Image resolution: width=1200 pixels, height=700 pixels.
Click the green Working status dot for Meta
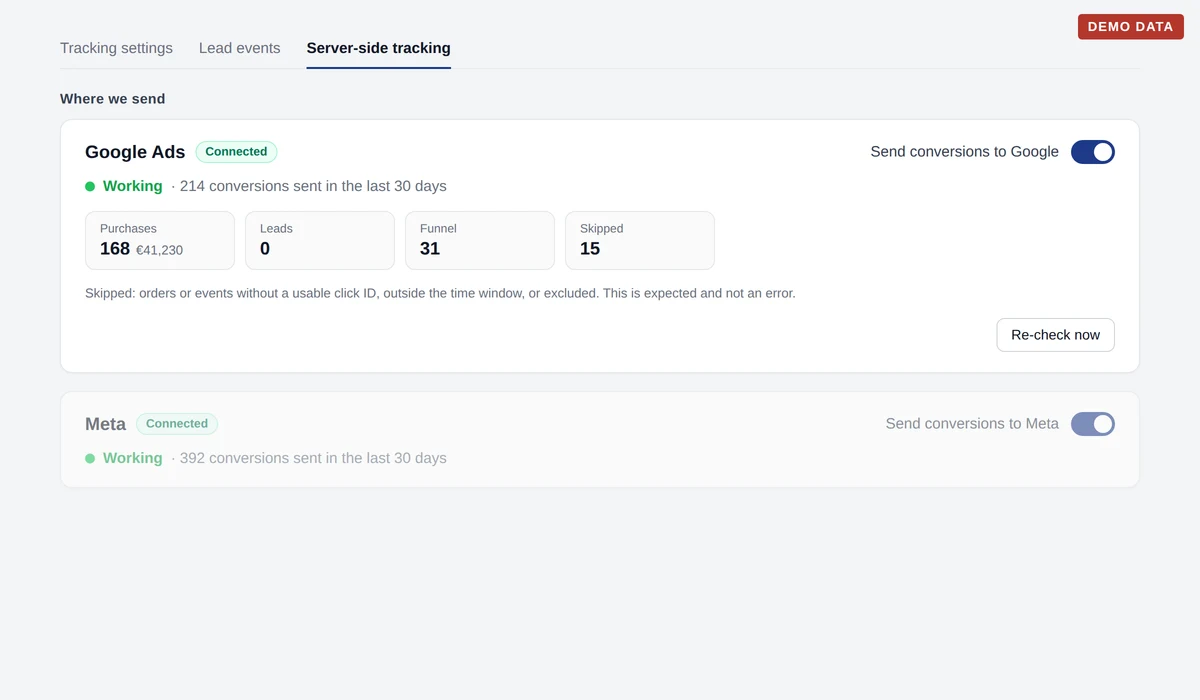coord(90,458)
